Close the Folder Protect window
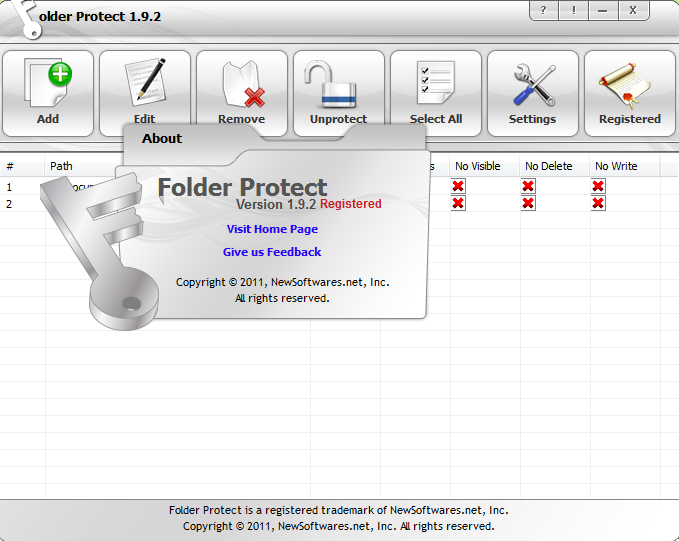 coord(633,10)
